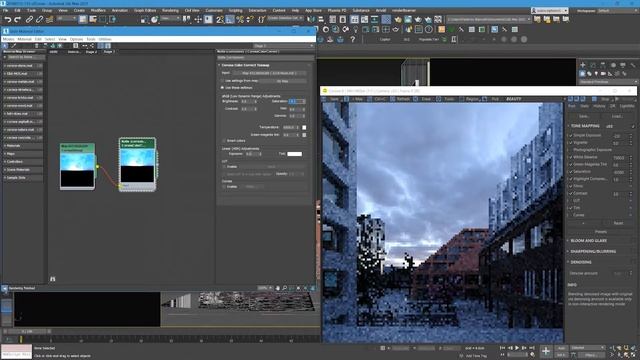Select Use settings from map radio
This screenshot has width=640, height=360.
pos(223,81)
